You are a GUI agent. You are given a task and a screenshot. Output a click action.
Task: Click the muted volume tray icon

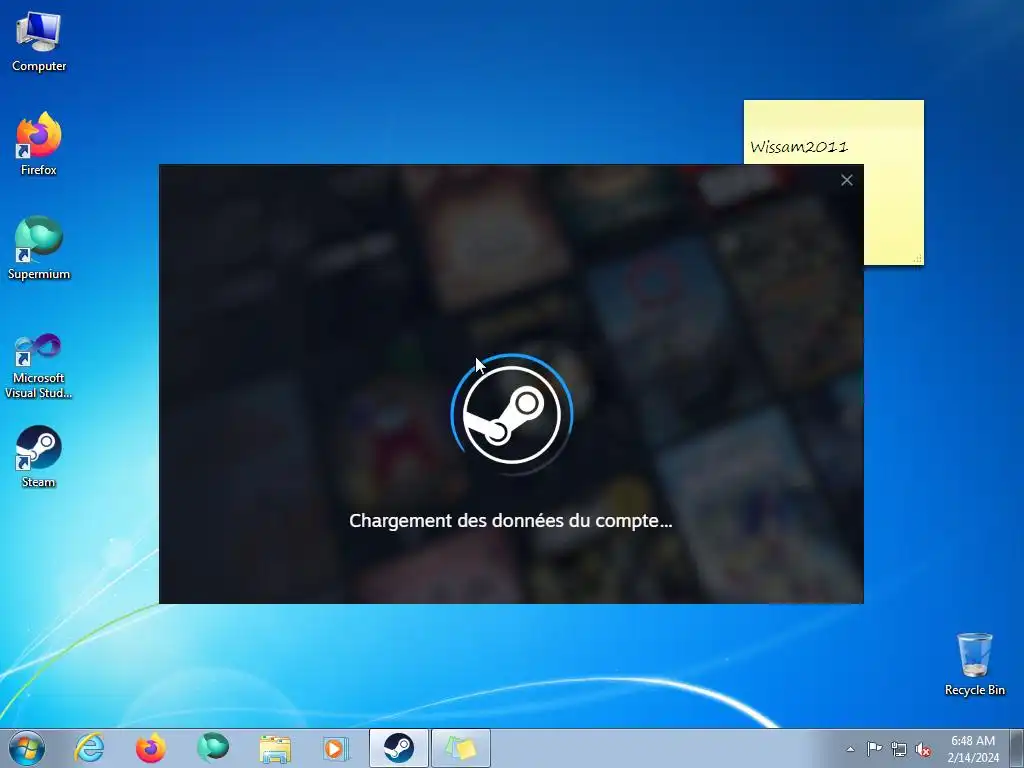[923, 749]
